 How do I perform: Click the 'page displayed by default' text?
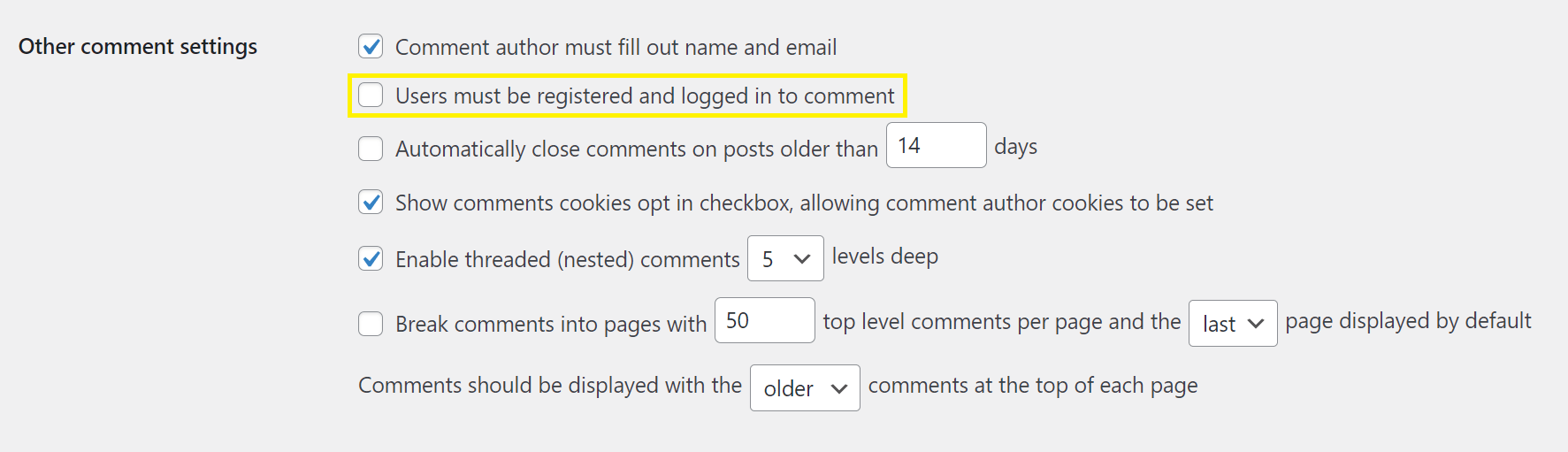[1408, 321]
